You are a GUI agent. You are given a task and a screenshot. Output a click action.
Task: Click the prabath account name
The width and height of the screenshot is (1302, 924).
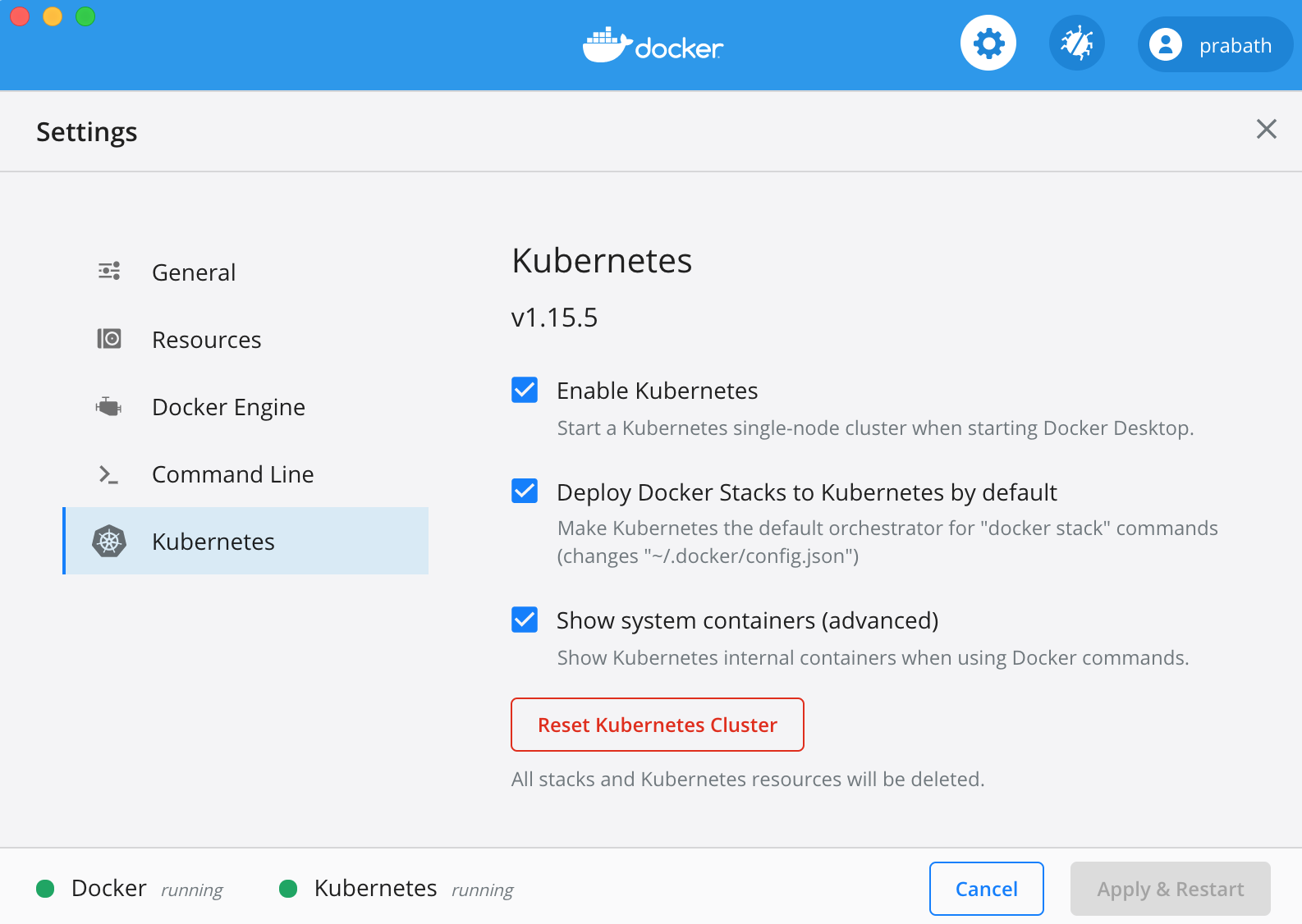1236,46
